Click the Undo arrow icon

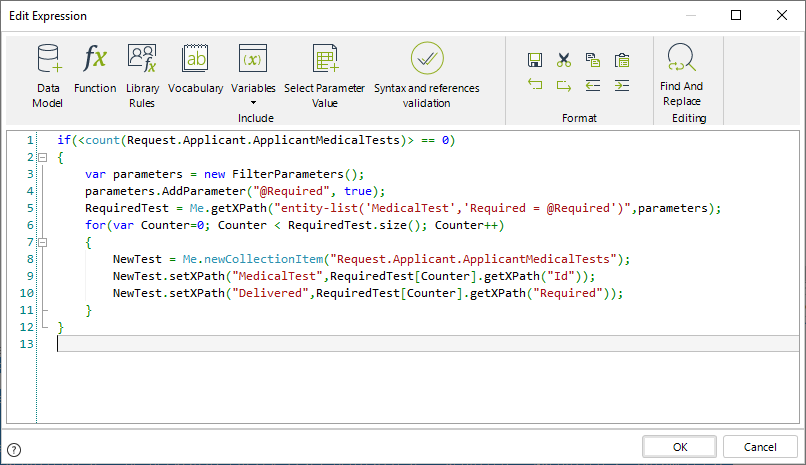(535, 86)
